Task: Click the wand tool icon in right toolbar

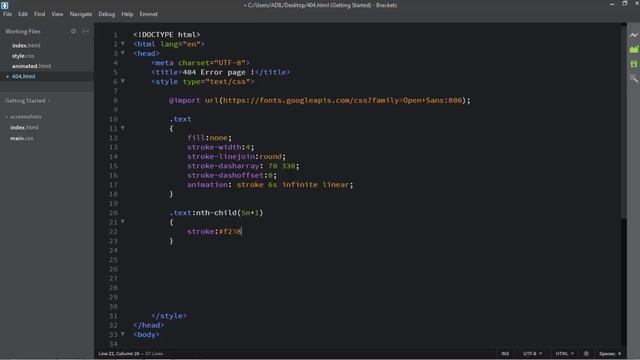Action: [633, 78]
